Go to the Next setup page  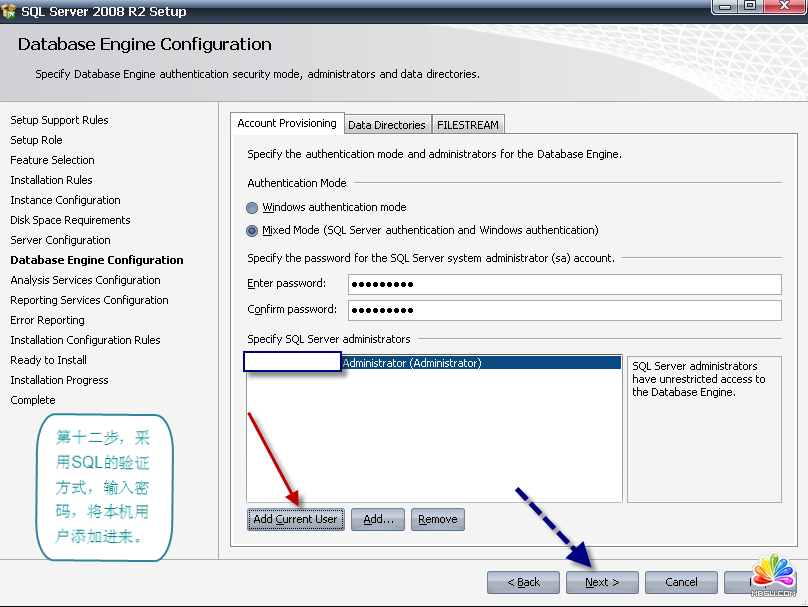[602, 582]
